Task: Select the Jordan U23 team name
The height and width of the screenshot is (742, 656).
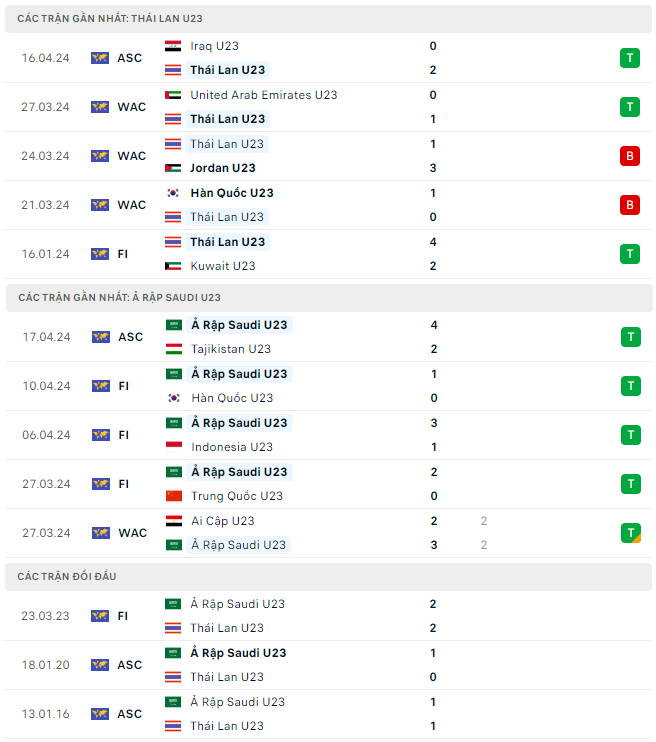Action: tap(222, 168)
